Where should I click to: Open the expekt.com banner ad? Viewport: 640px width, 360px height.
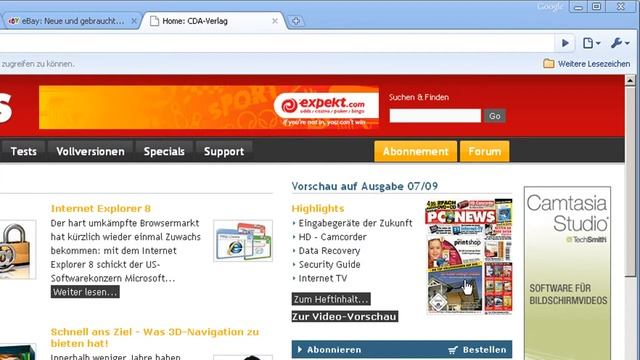(x=209, y=107)
